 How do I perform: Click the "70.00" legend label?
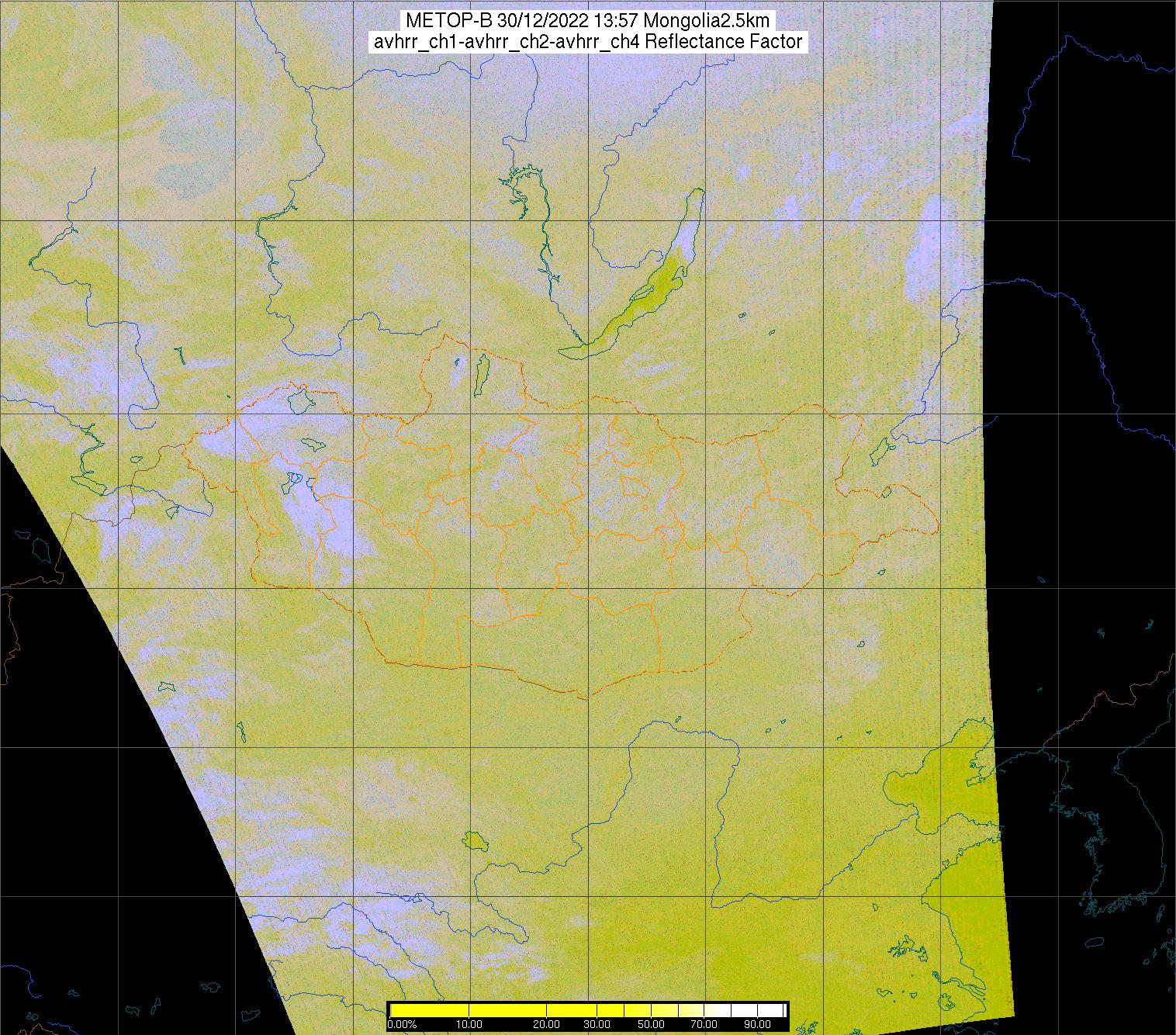click(703, 1024)
